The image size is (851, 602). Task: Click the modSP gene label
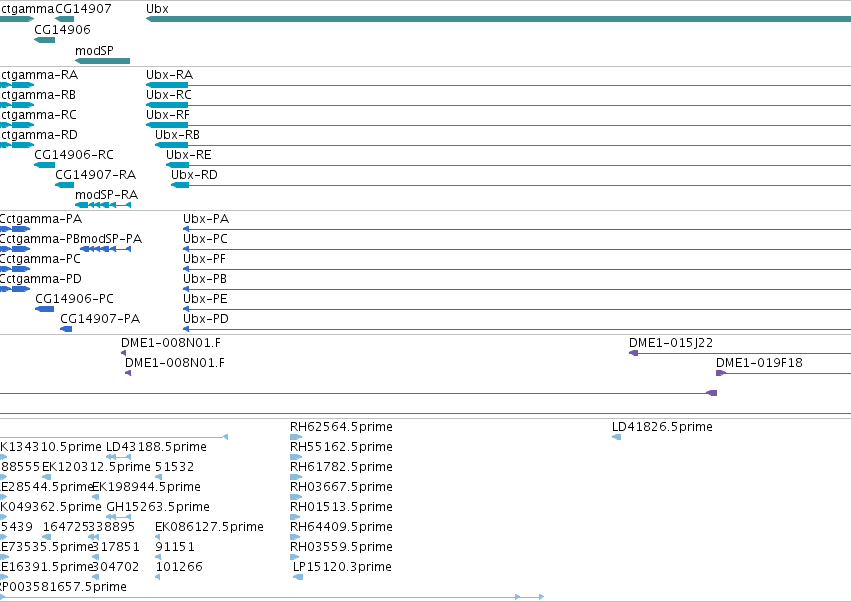click(94, 50)
